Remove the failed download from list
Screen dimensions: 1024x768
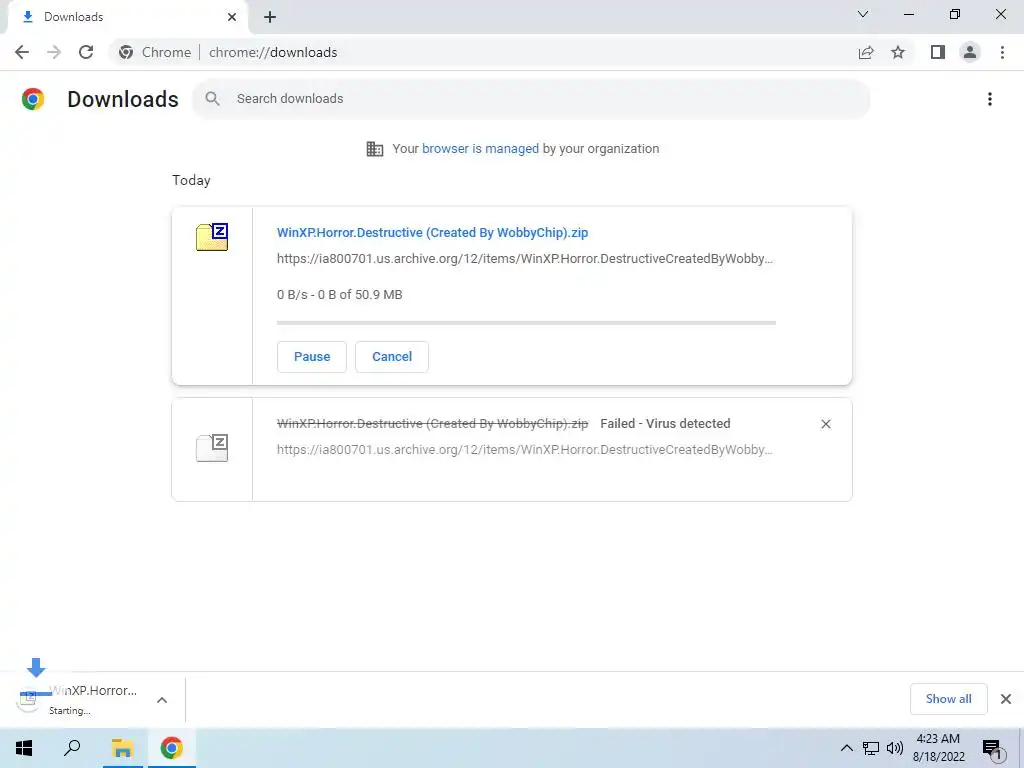click(x=825, y=424)
